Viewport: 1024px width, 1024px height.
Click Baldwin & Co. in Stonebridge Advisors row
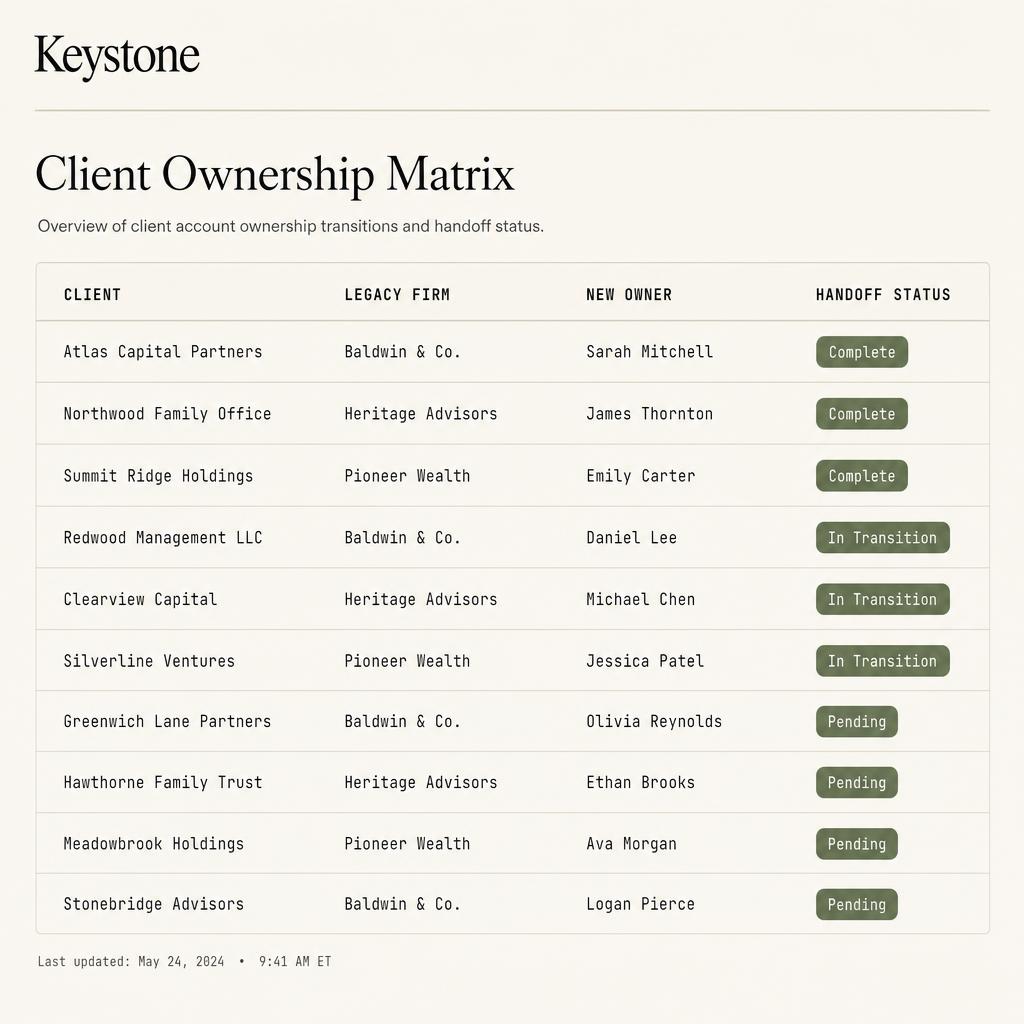click(x=402, y=904)
